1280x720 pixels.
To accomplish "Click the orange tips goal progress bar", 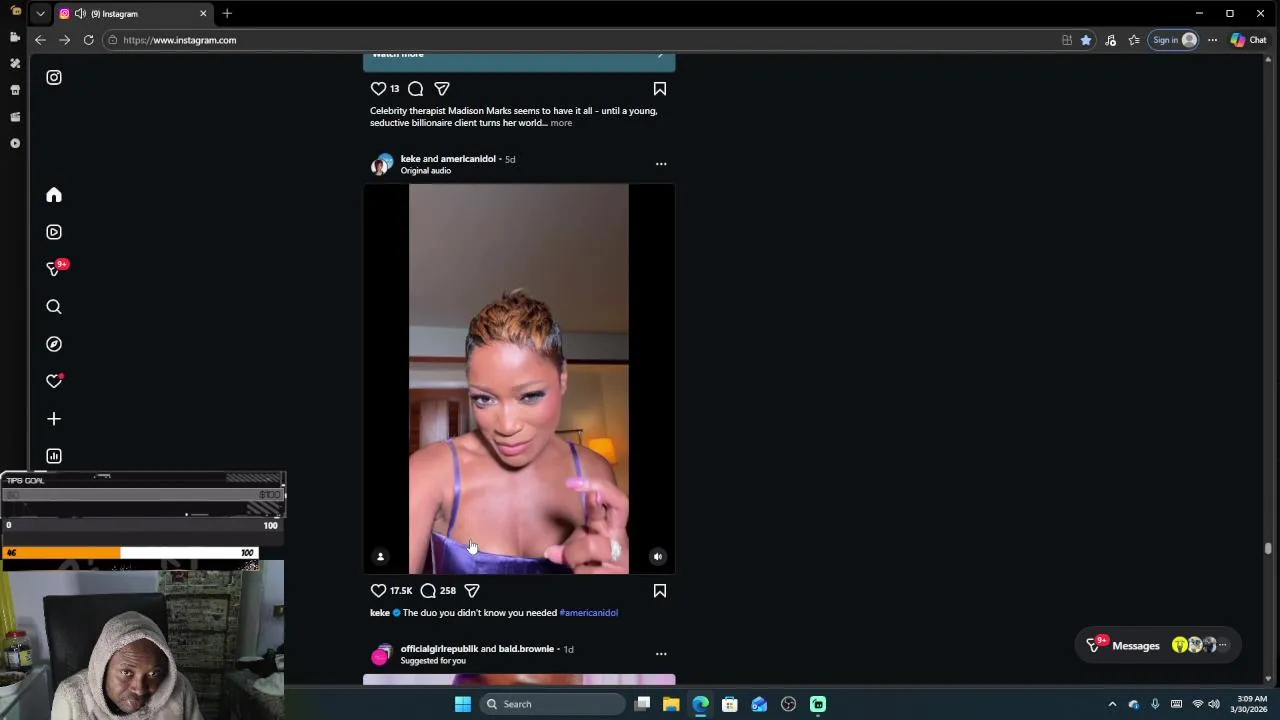I will [61, 553].
